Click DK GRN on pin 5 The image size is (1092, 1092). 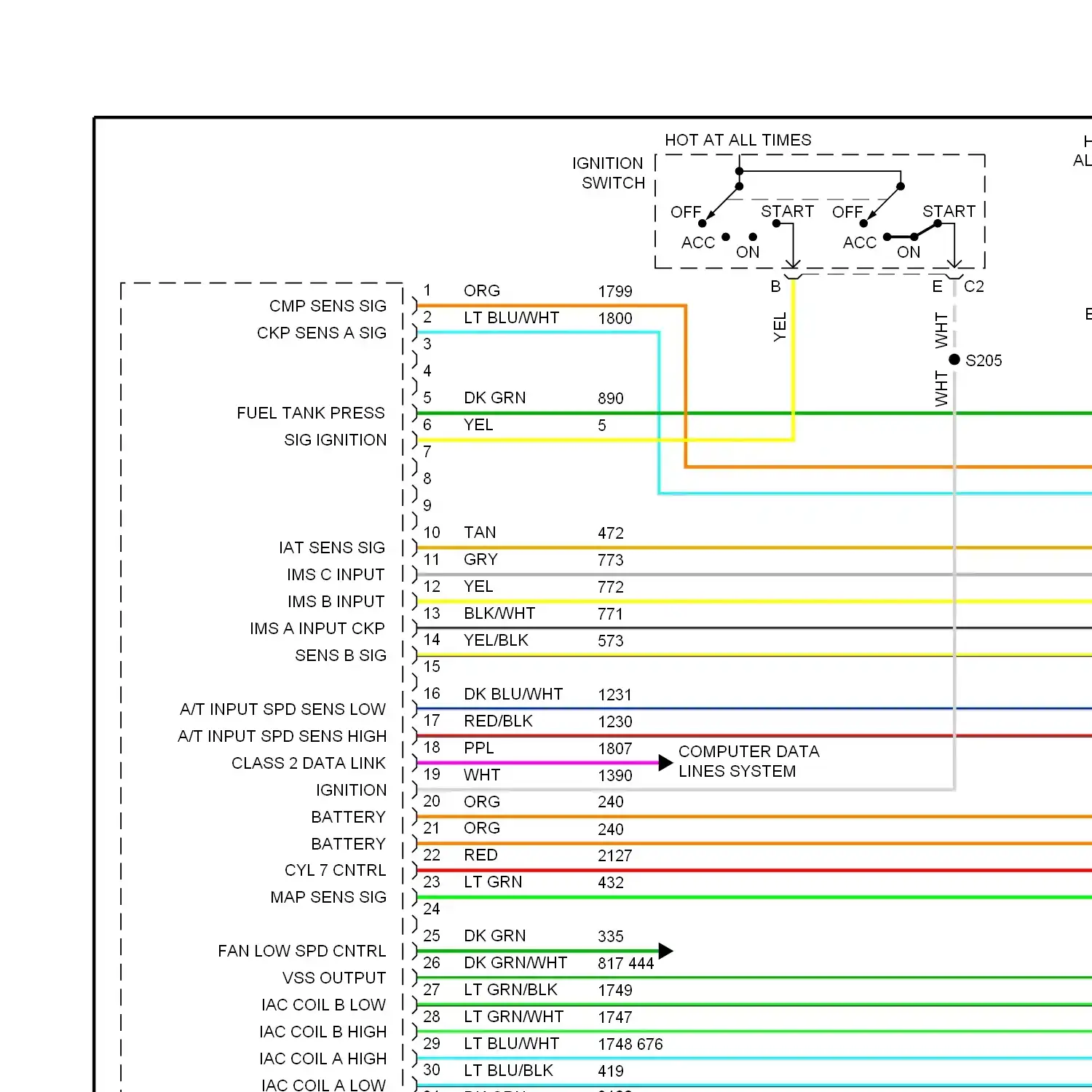point(495,397)
